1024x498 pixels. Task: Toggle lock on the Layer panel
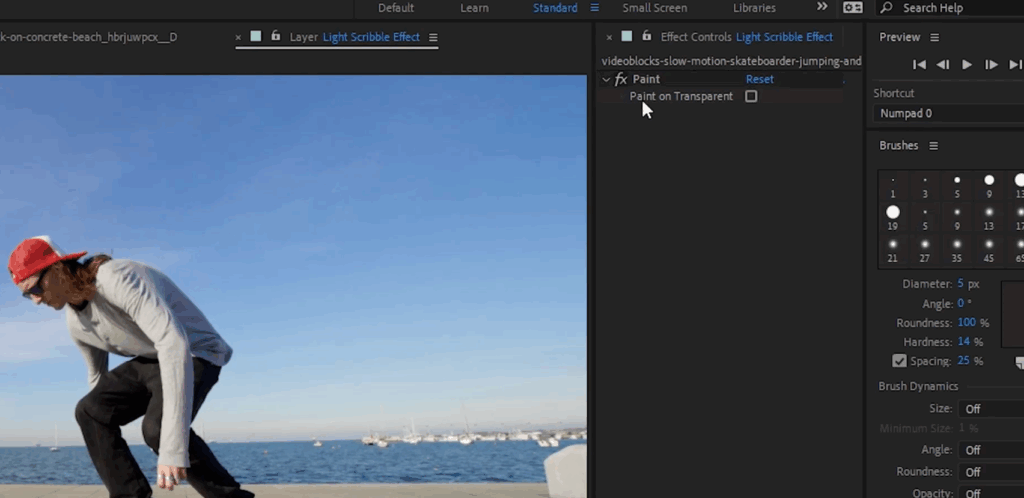point(276,36)
